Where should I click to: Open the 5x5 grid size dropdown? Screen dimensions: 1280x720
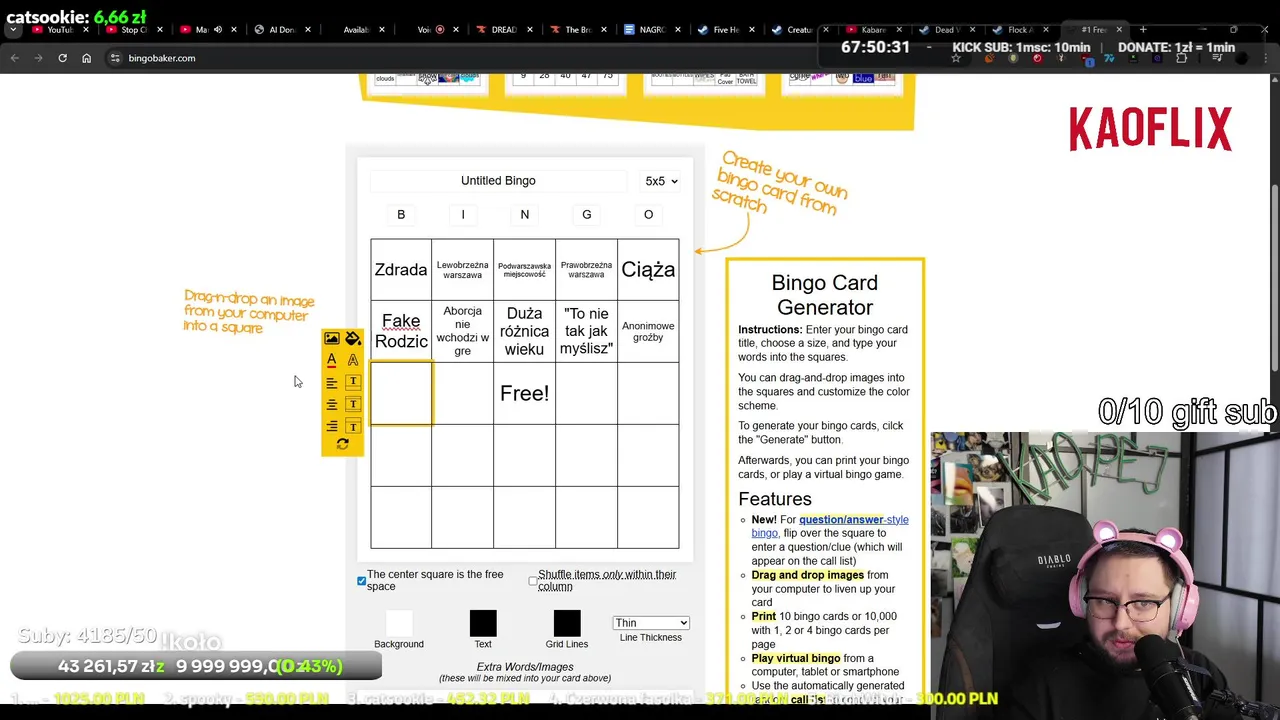pyautogui.click(x=661, y=181)
